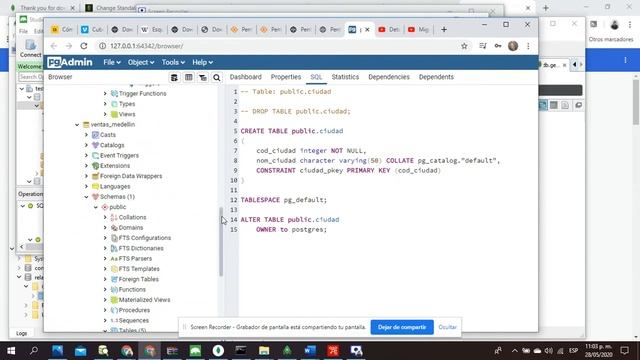Click 'Otros marcadores' in background Chrome window
The height and width of the screenshot is (360, 640).
611,40
